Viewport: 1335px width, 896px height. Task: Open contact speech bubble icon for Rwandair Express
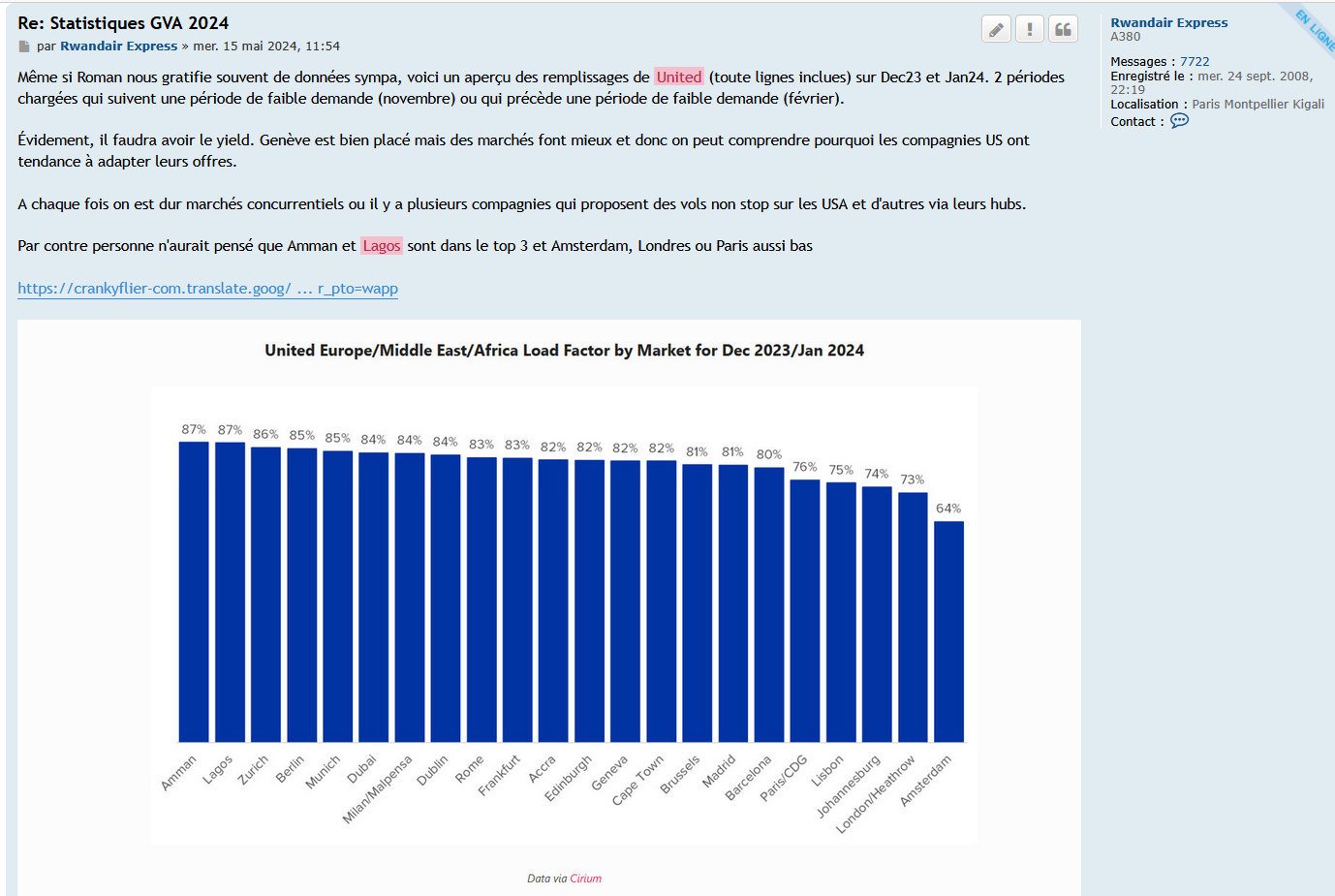(1179, 121)
